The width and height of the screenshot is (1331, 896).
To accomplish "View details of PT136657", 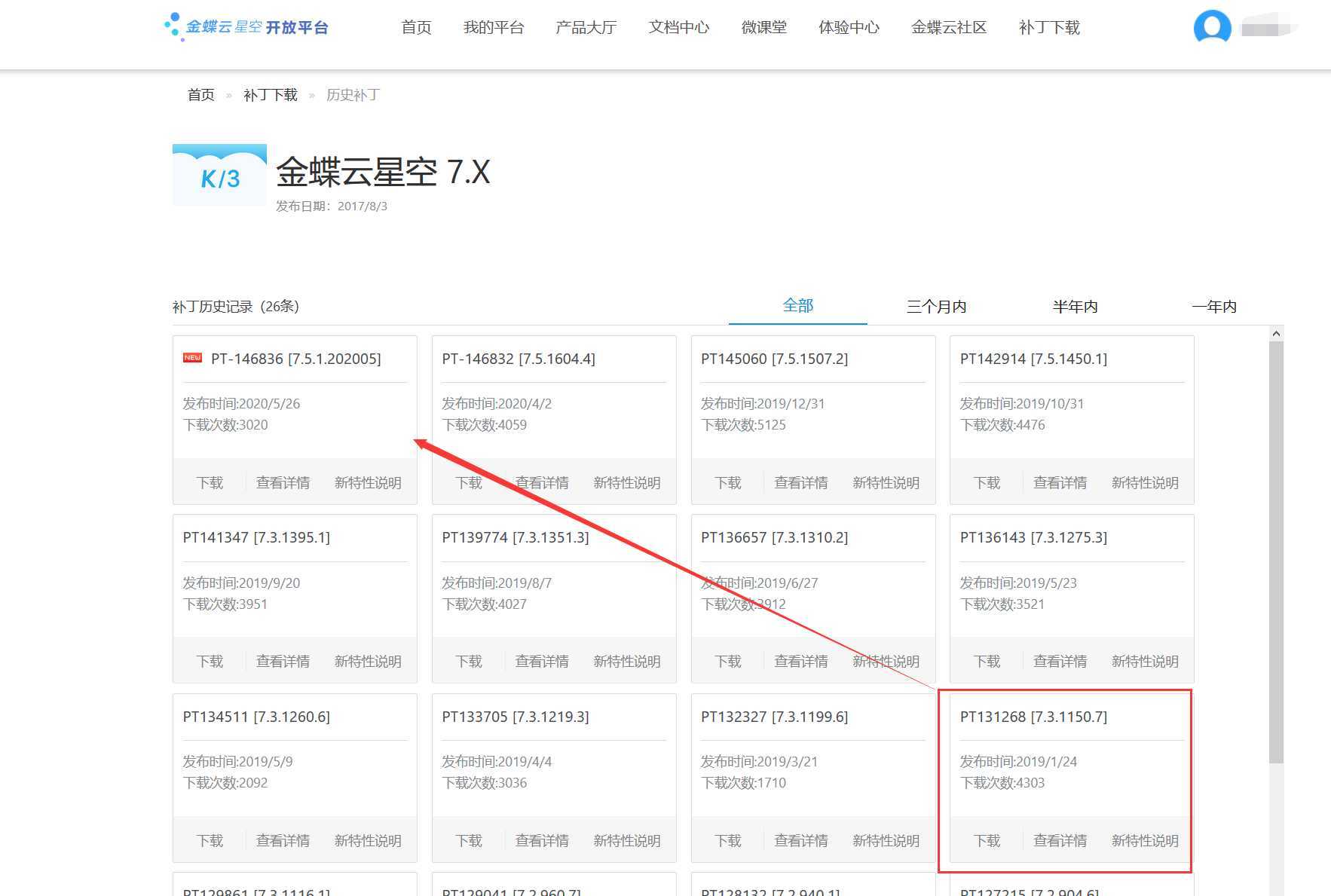I will tap(802, 662).
